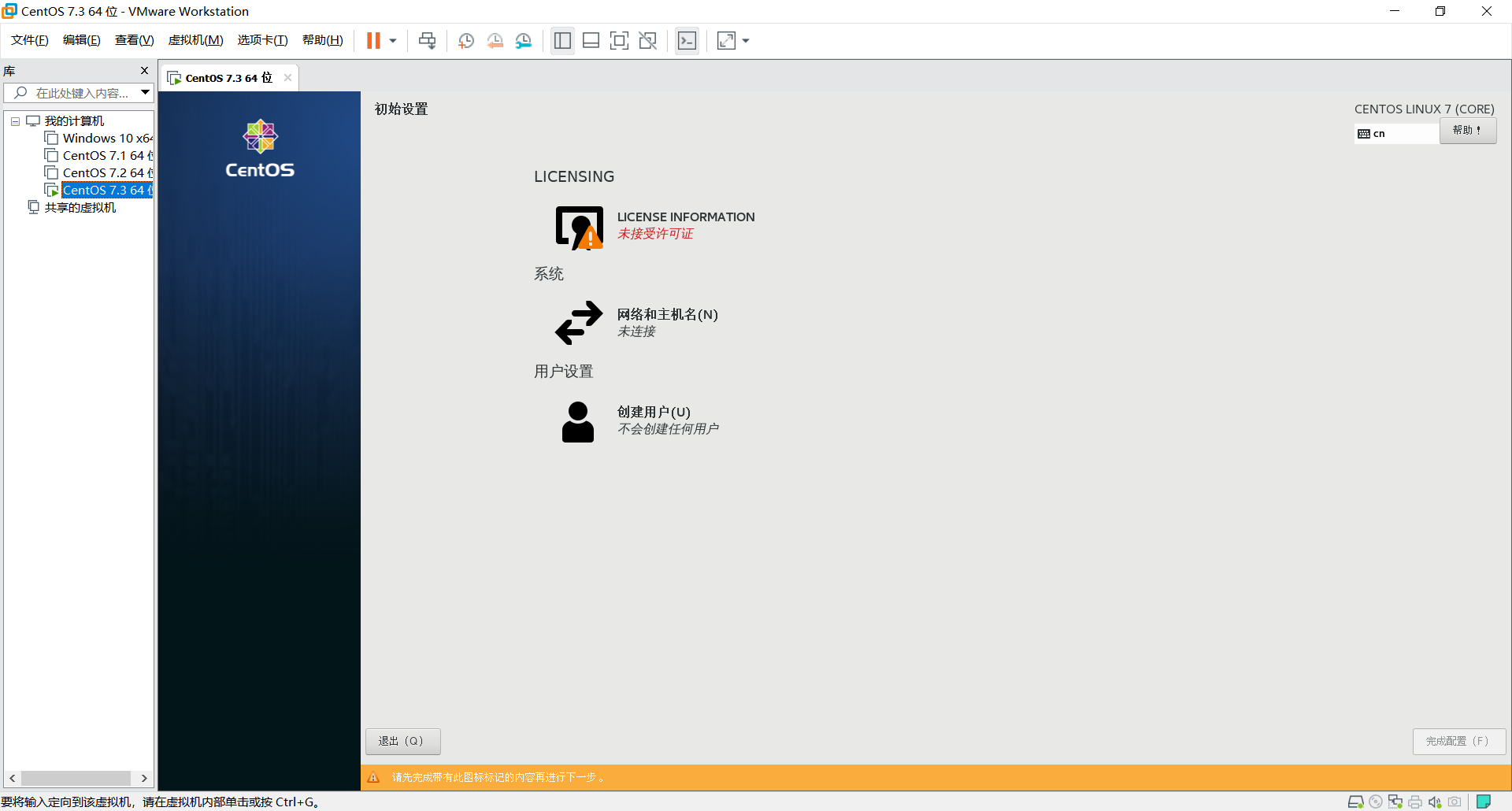The width and height of the screenshot is (1512, 811).
Task: Click the library horizontal scrollbar thumb
Action: 76,778
